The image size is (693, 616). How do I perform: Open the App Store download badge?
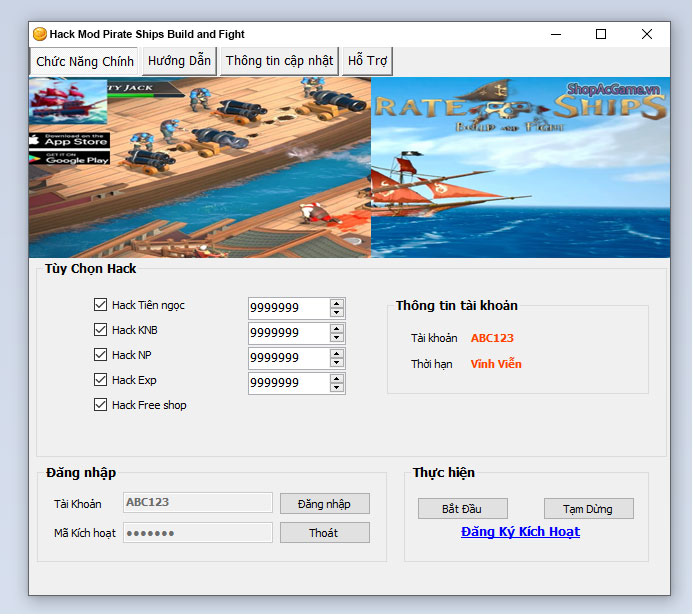69,141
